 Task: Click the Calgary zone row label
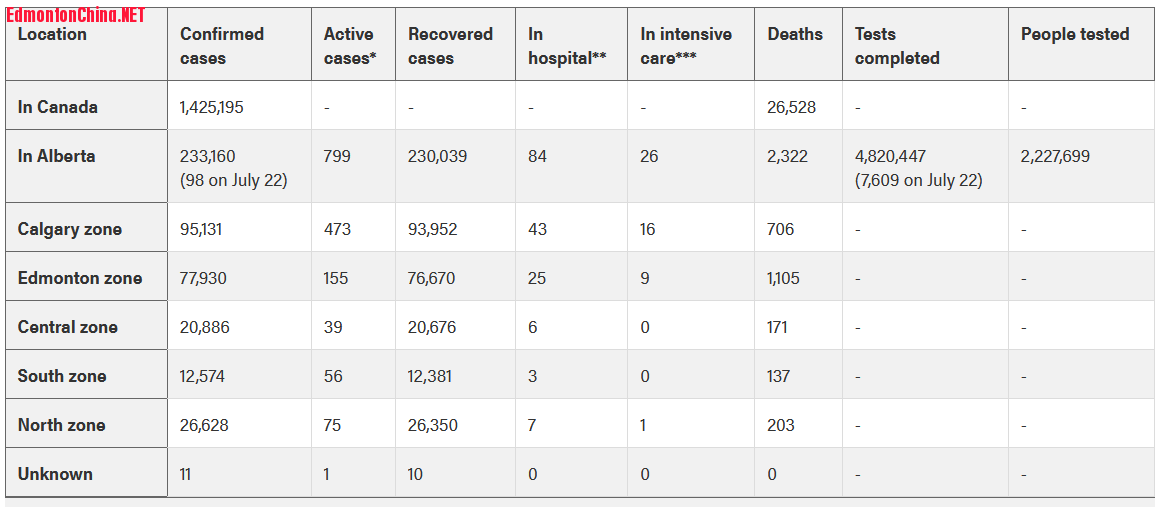pyautogui.click(x=70, y=229)
